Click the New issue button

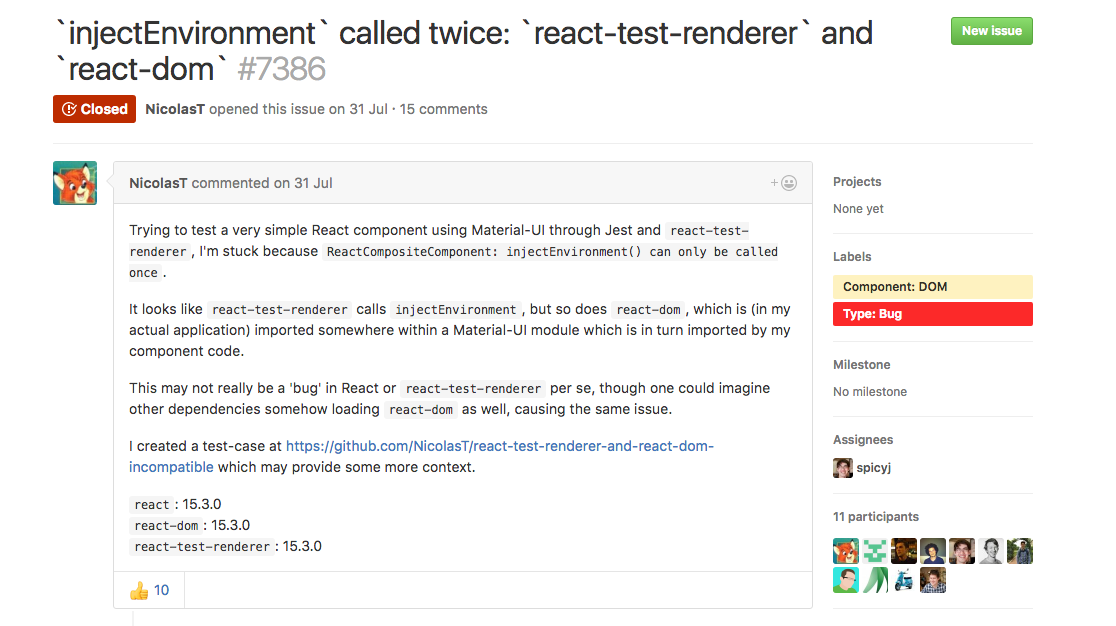991,31
